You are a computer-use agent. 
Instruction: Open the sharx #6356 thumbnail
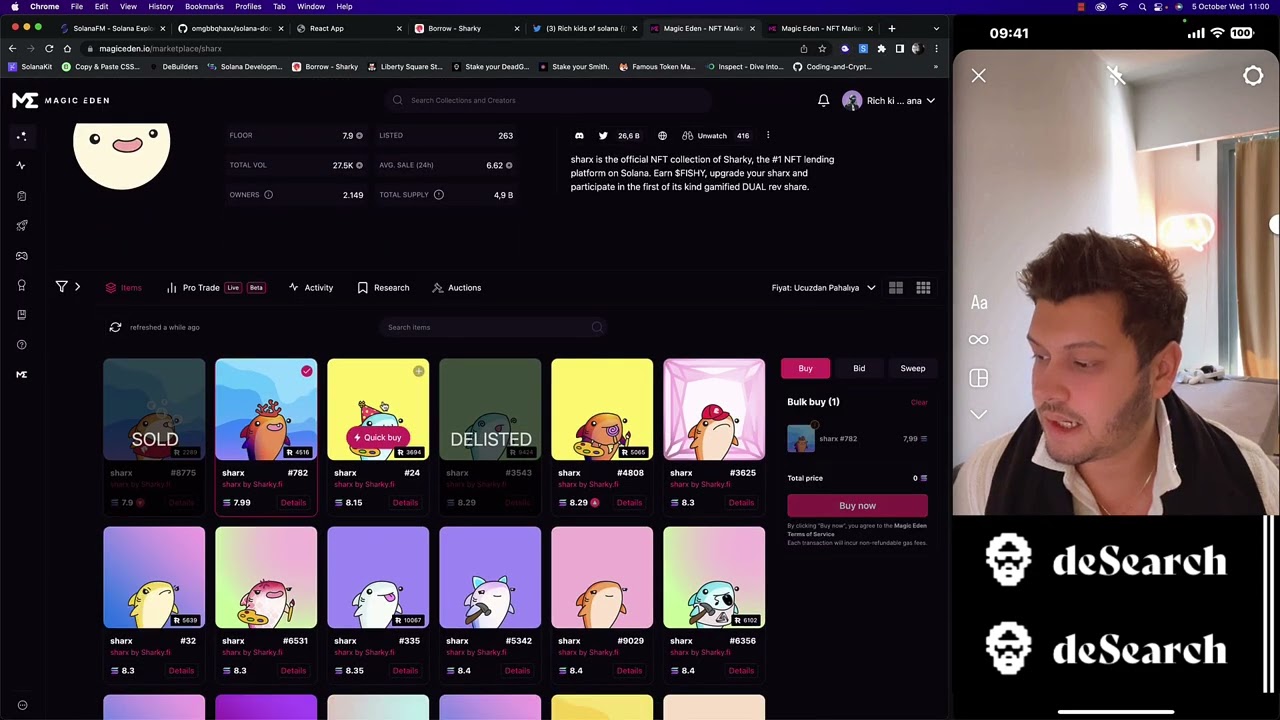click(714, 578)
